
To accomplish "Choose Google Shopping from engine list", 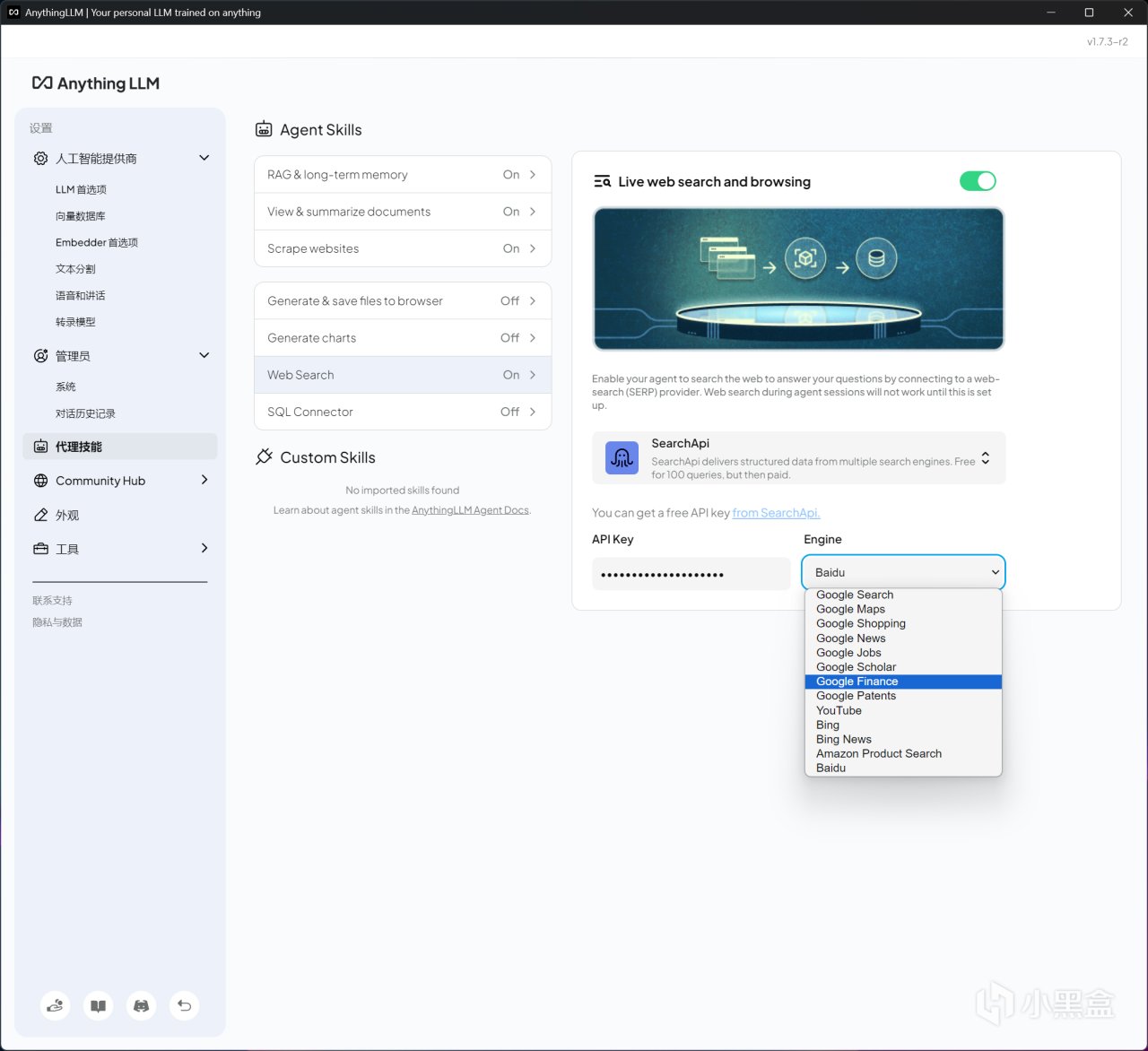I will coord(903,623).
